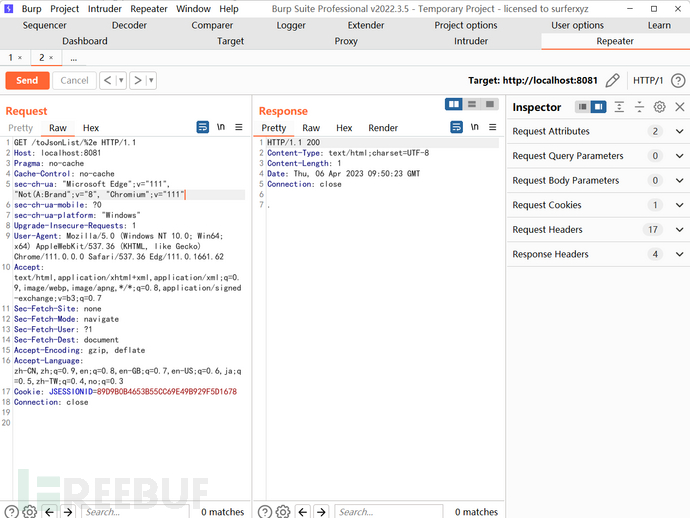Open the HTTP/1 protocol selector
This screenshot has width=690, height=518.
pos(648,81)
